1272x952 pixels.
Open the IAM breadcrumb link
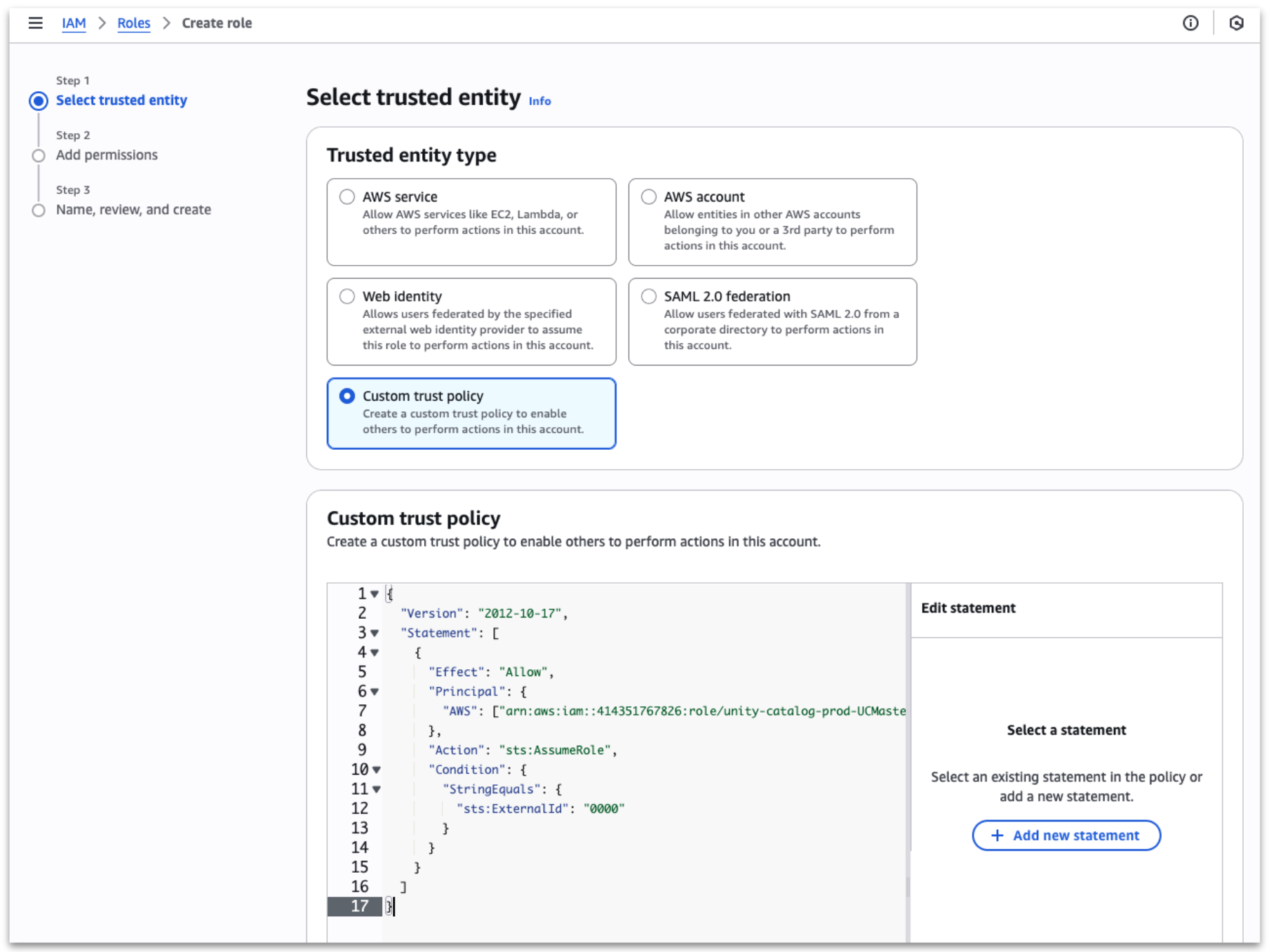click(x=73, y=23)
